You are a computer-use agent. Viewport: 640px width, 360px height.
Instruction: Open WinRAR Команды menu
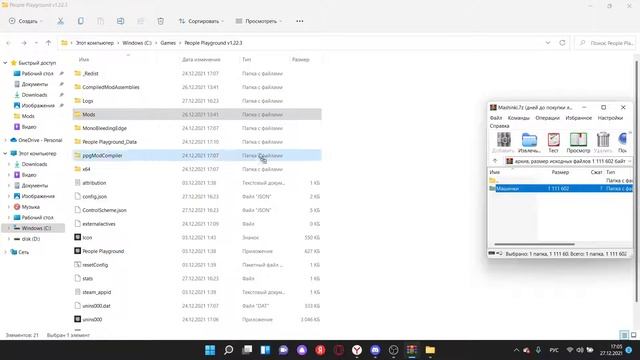coord(518,118)
